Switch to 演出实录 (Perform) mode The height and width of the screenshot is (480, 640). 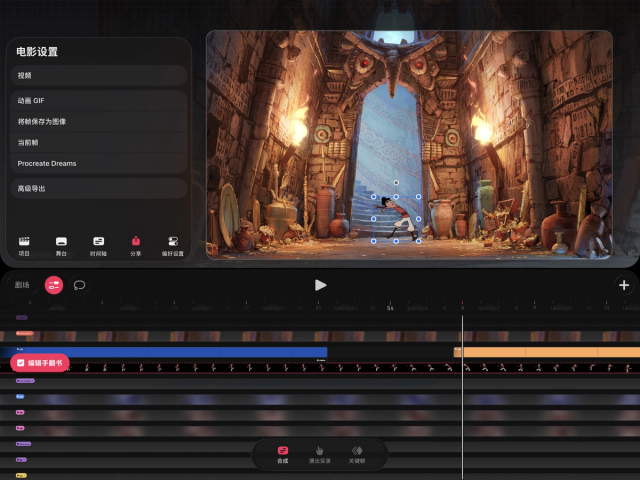pos(320,455)
